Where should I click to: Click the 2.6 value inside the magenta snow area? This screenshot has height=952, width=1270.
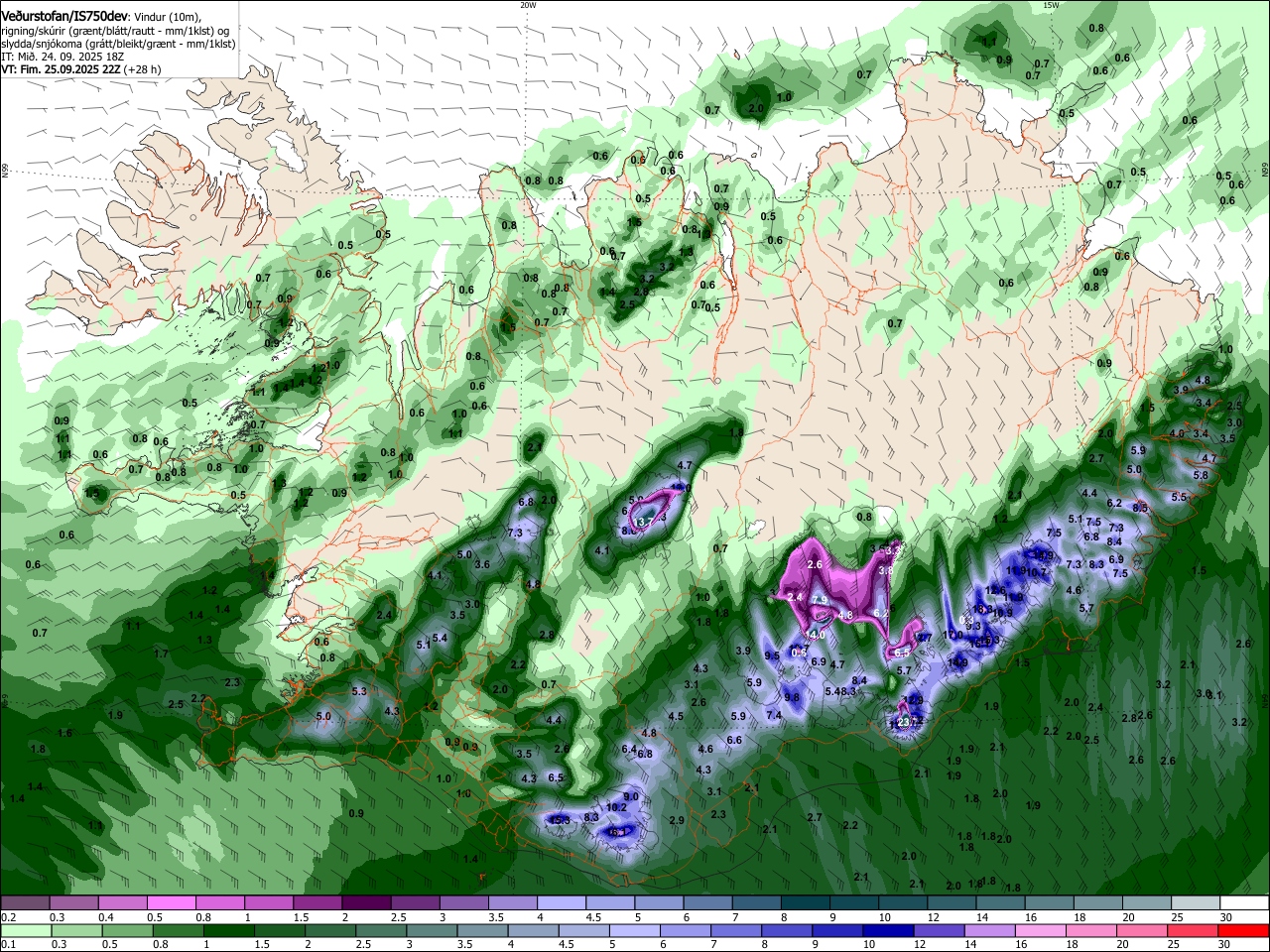click(x=816, y=564)
